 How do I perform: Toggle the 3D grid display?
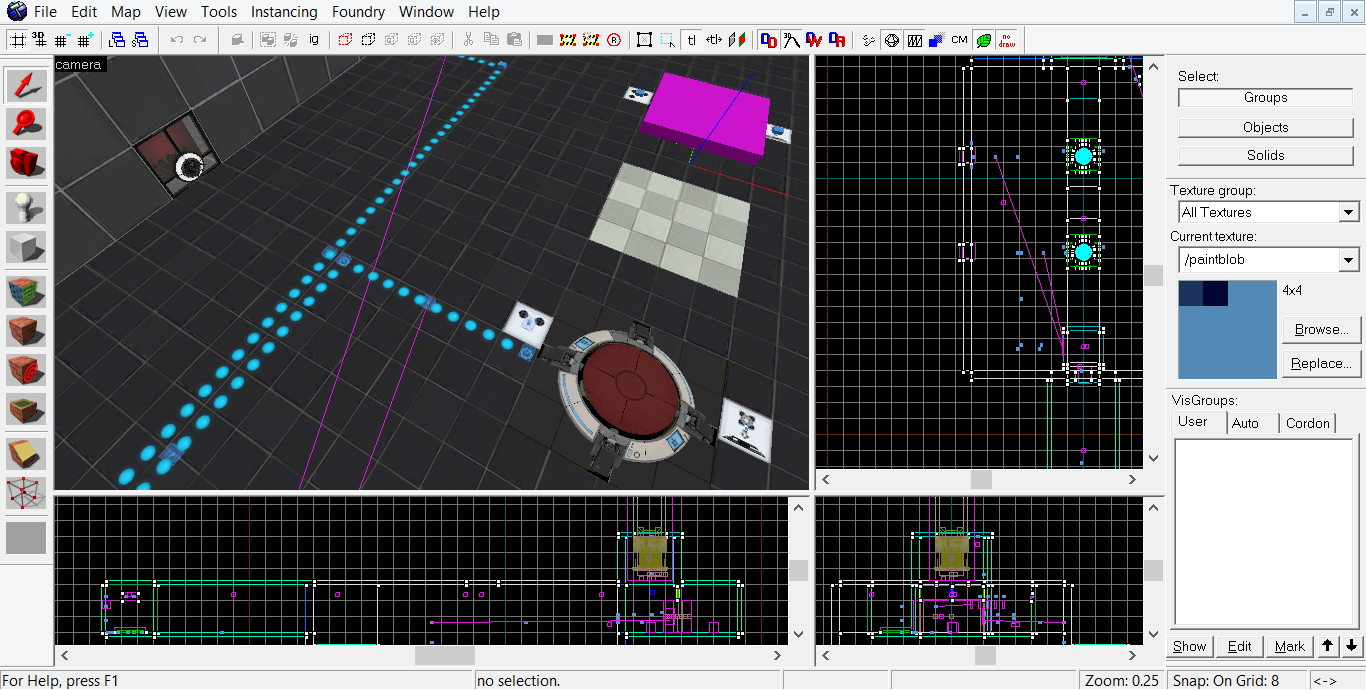click(40, 40)
